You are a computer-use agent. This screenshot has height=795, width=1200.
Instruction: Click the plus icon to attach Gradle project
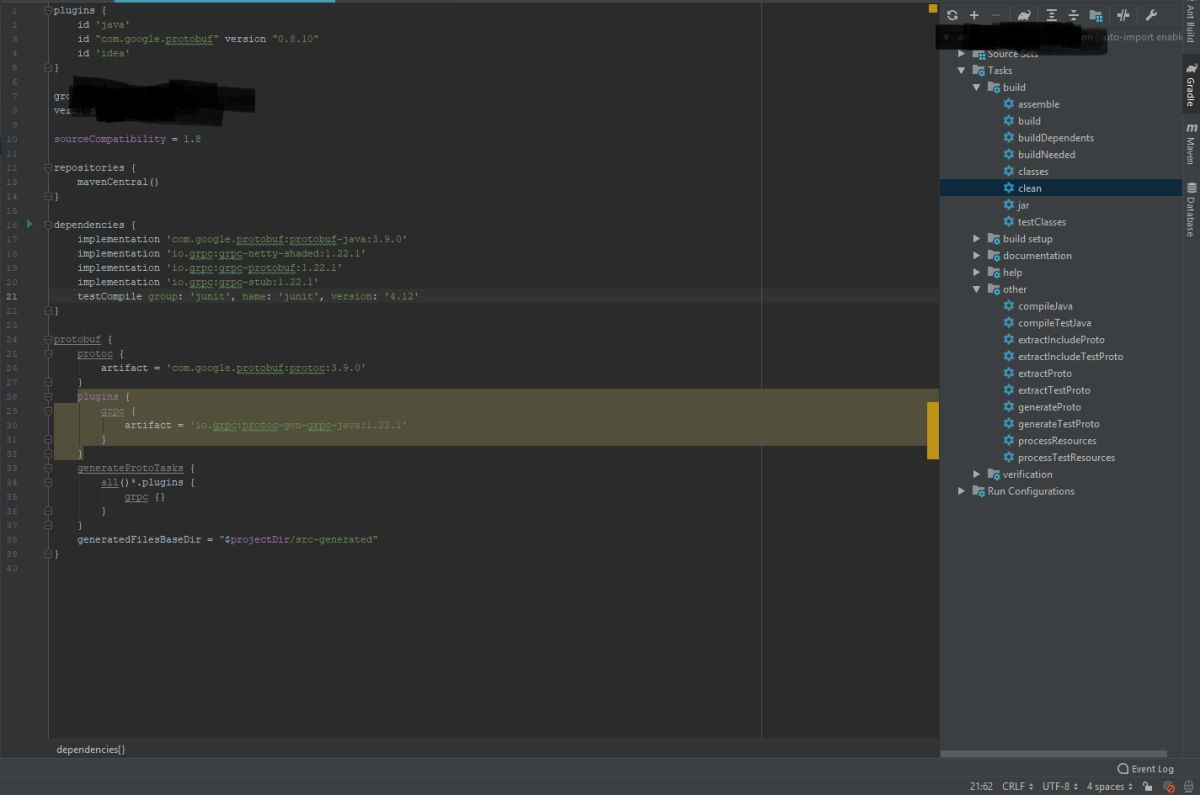(974, 15)
